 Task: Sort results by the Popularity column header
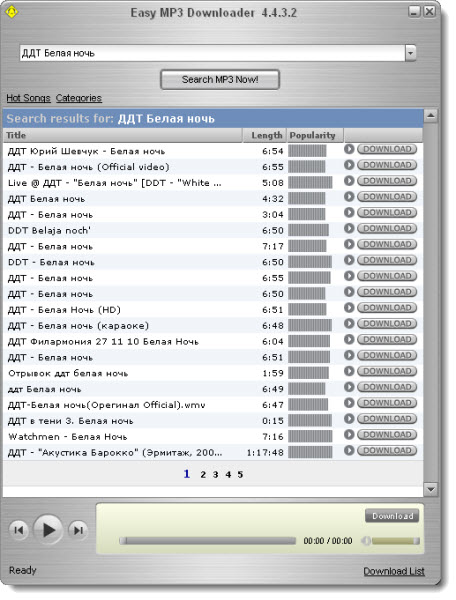tap(315, 135)
